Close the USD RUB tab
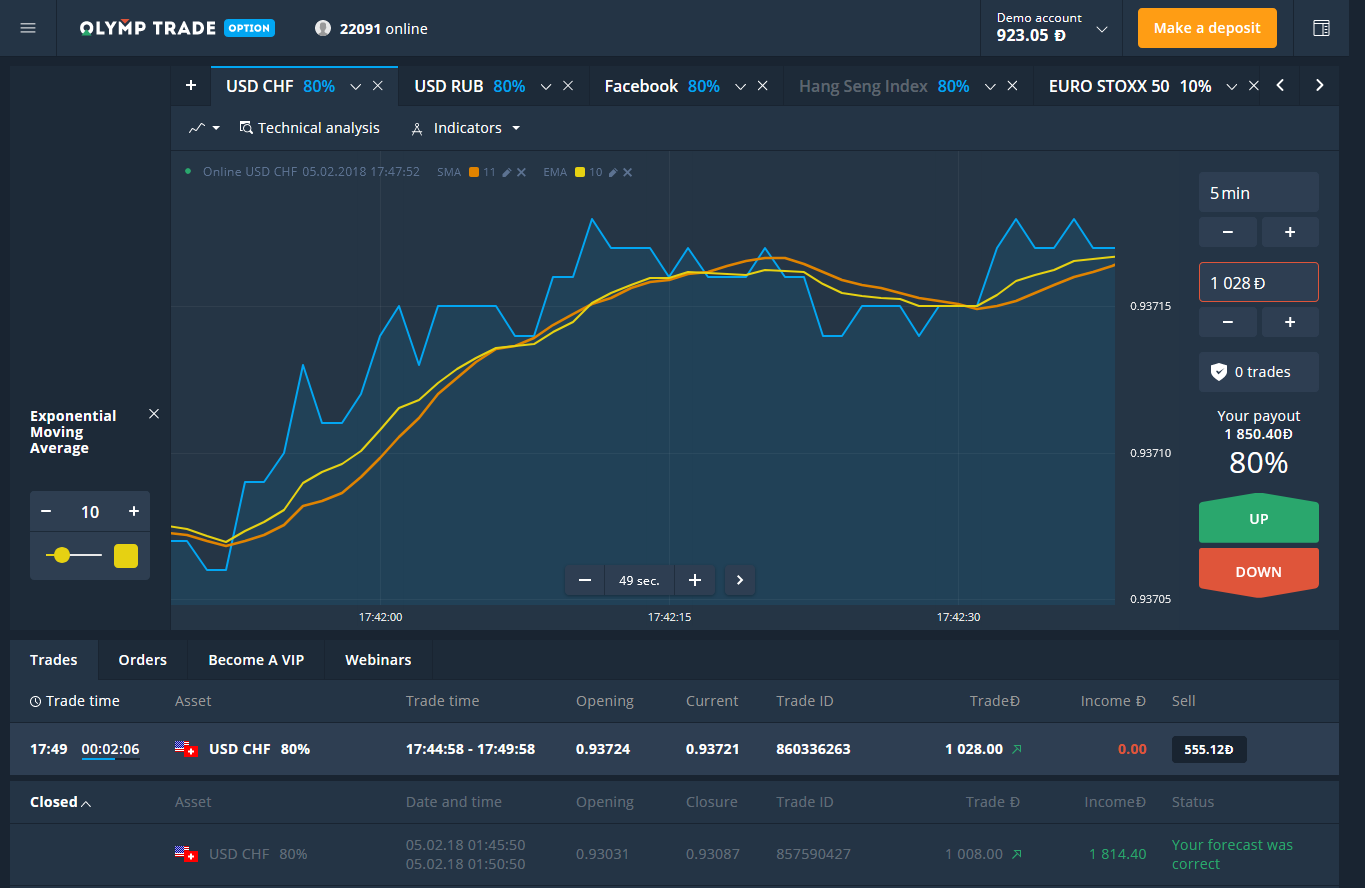 568,86
